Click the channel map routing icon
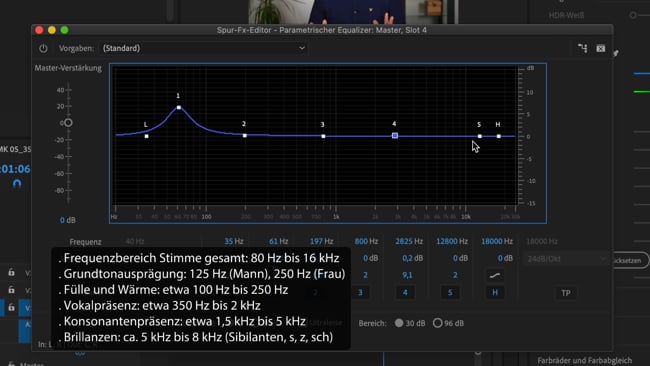 point(582,48)
